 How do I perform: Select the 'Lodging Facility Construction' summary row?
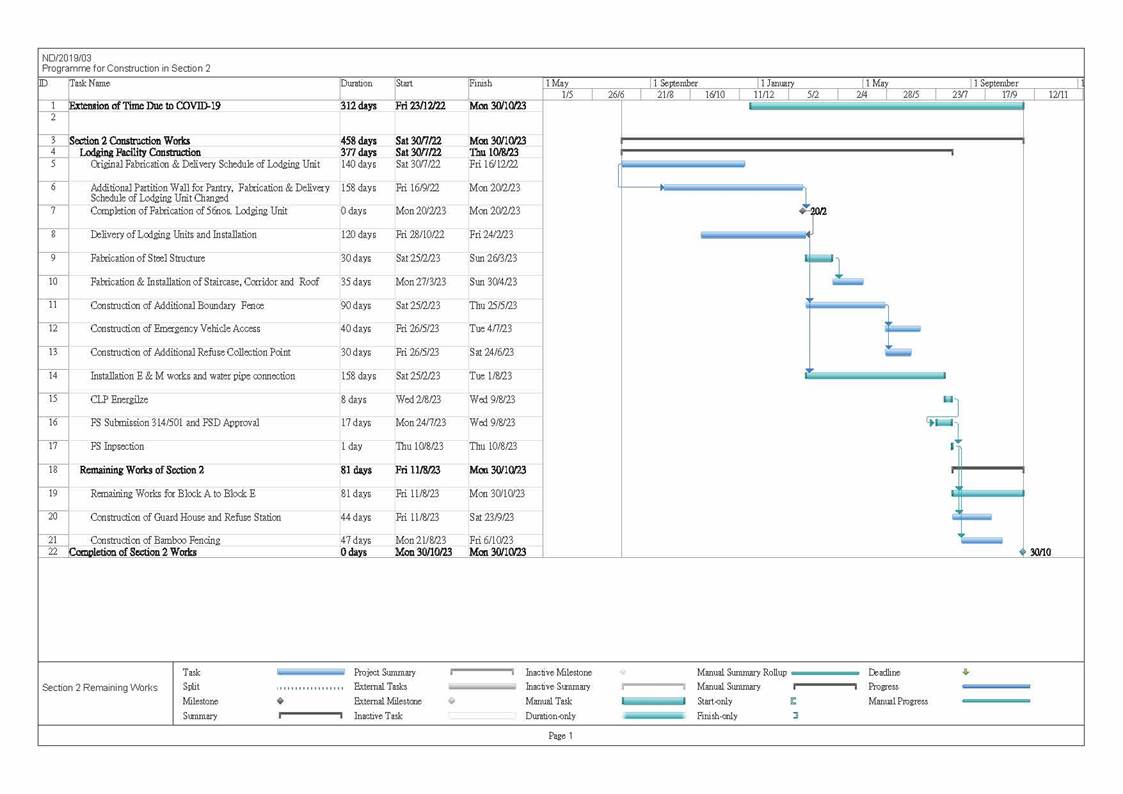[140, 152]
